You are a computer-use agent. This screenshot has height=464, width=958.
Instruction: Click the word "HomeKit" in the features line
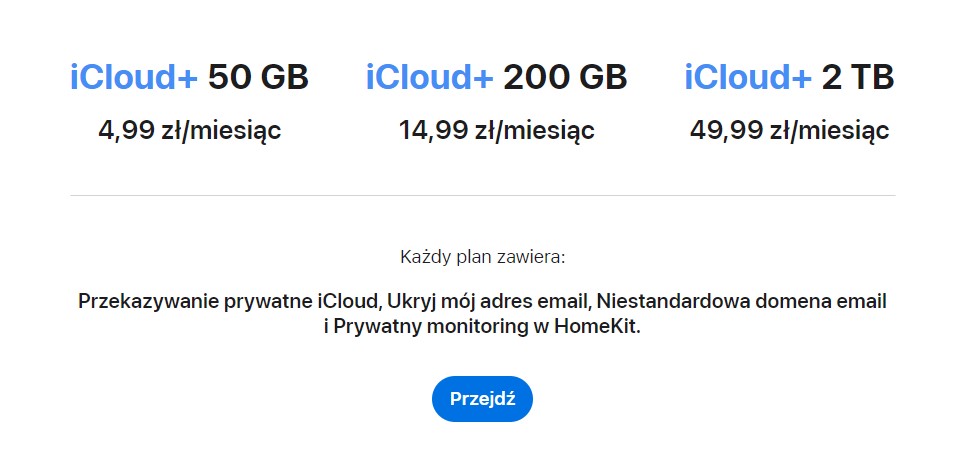pos(595,327)
